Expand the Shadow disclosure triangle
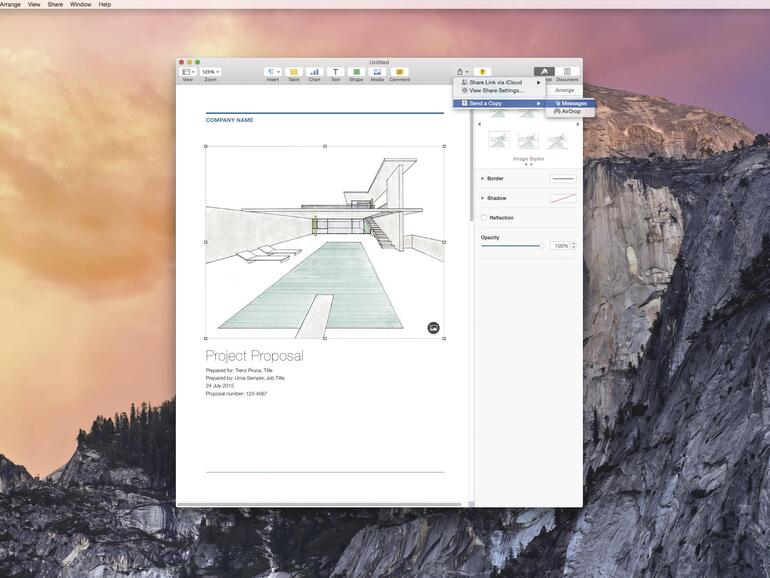Screen dimensions: 770x578 point(483,198)
